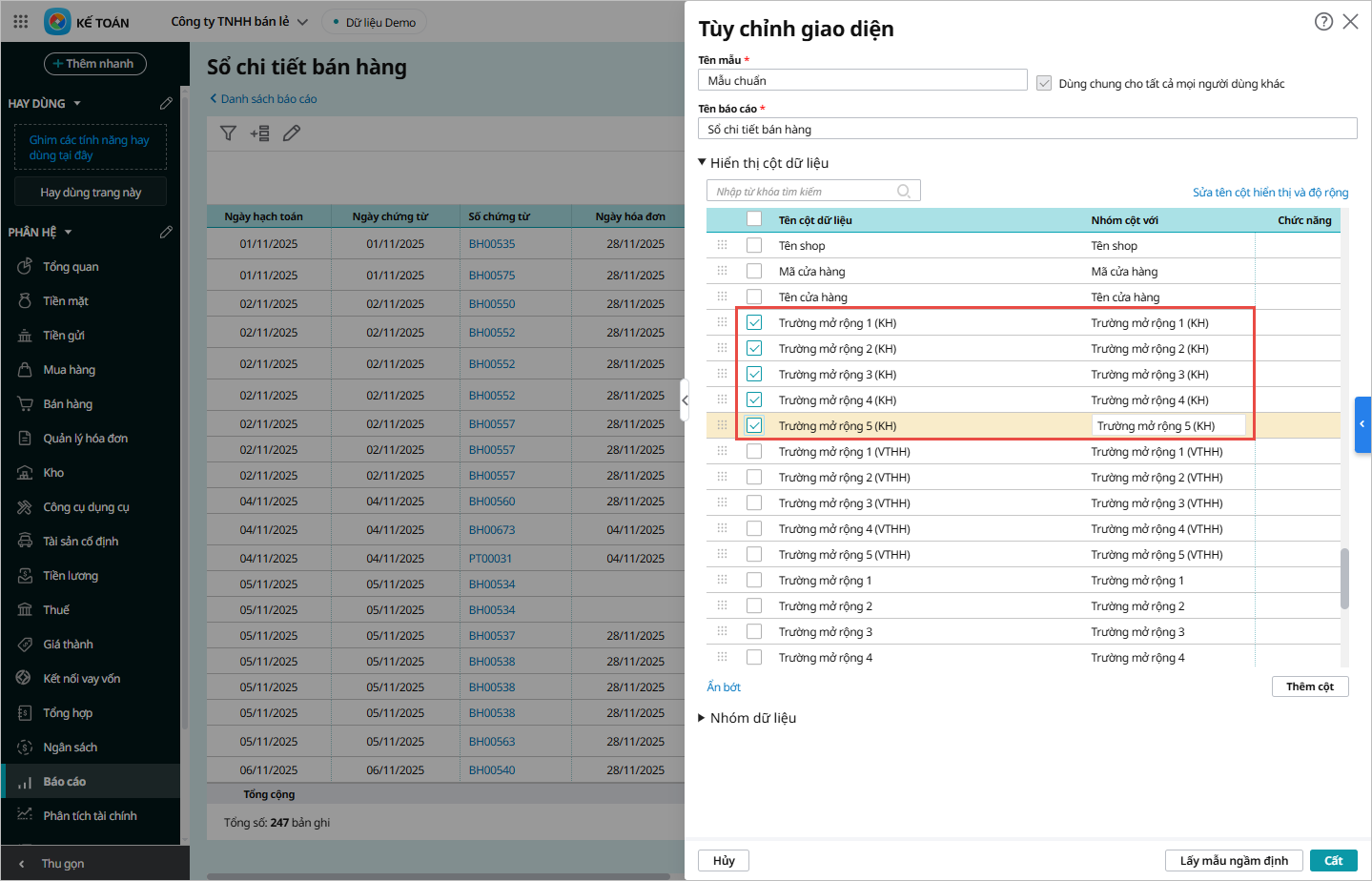Viewport: 1372px width, 881px height.
Task: Toggle the header select-all checkbox
Action: point(754,219)
